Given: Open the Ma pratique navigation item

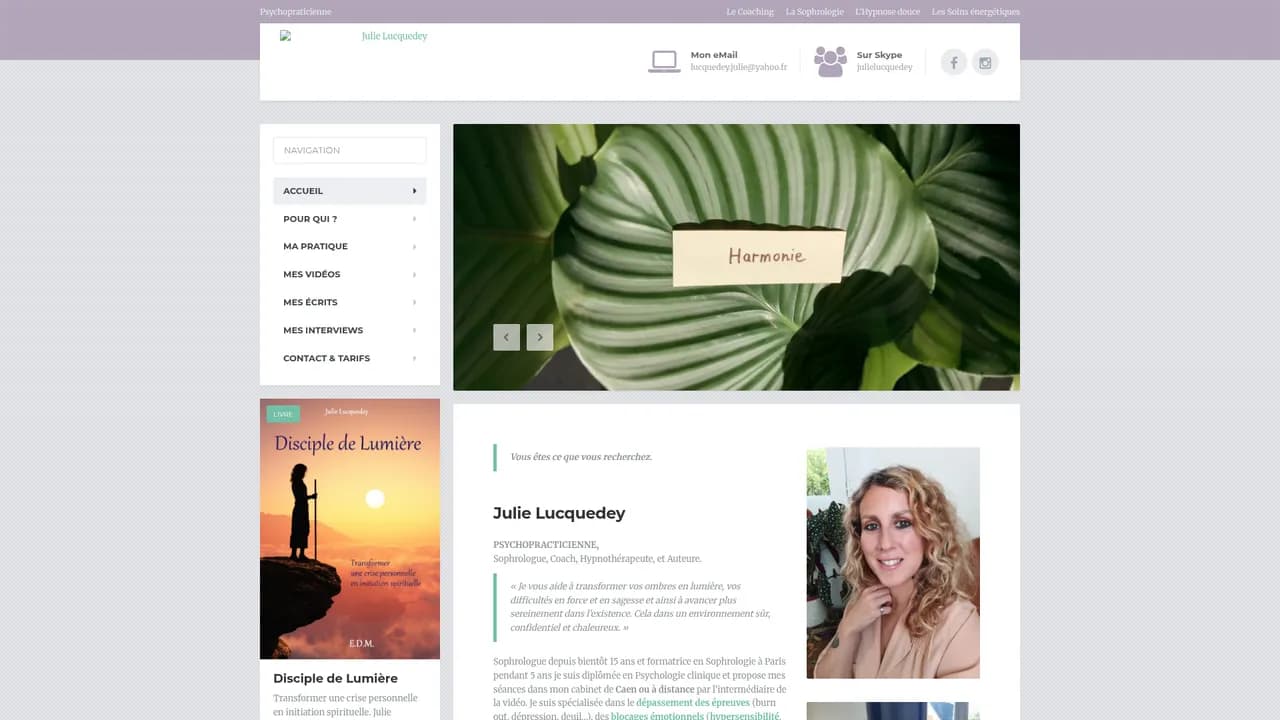Looking at the screenshot, I should (350, 246).
